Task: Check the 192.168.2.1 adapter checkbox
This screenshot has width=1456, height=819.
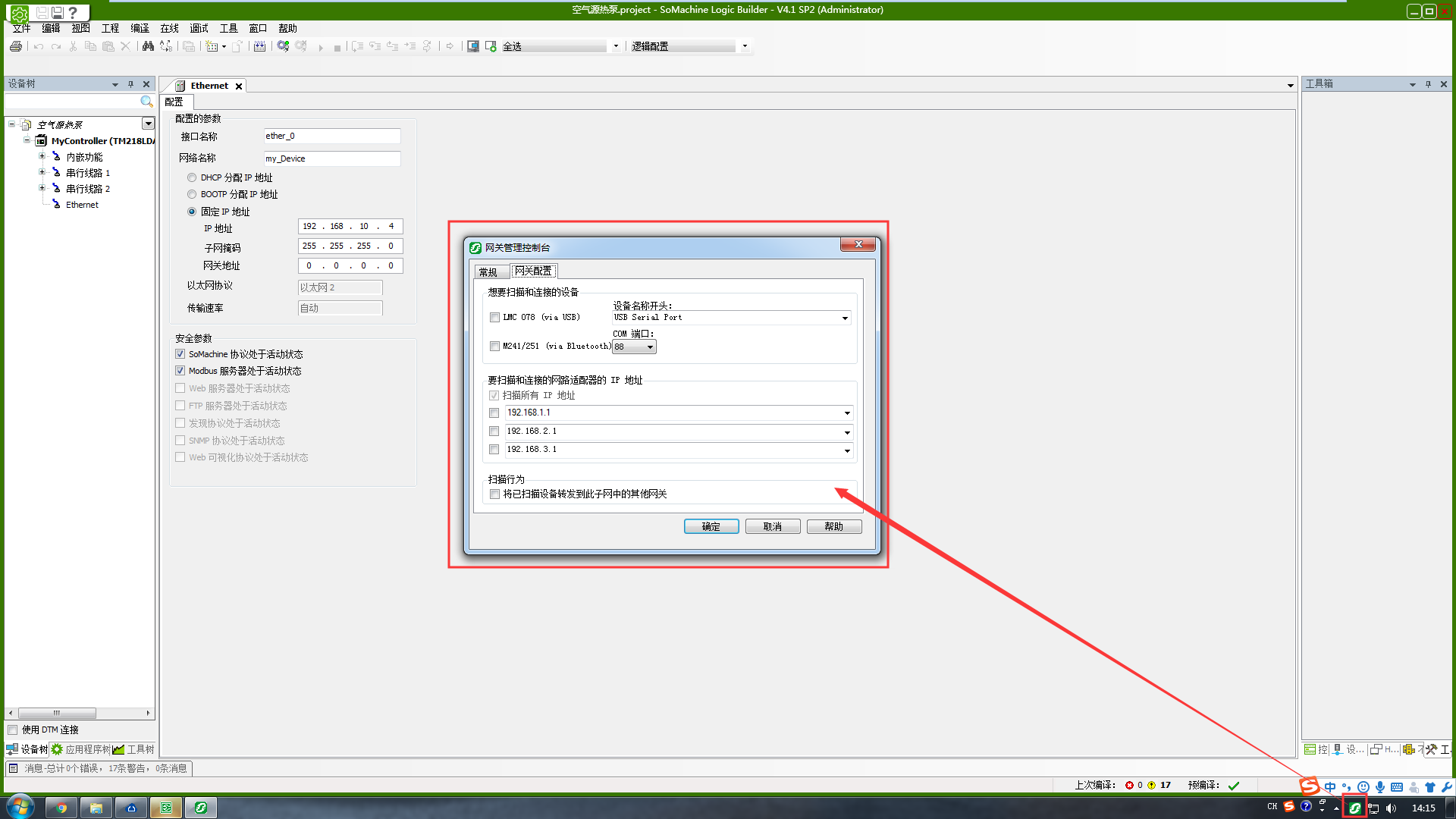Action: (x=494, y=431)
